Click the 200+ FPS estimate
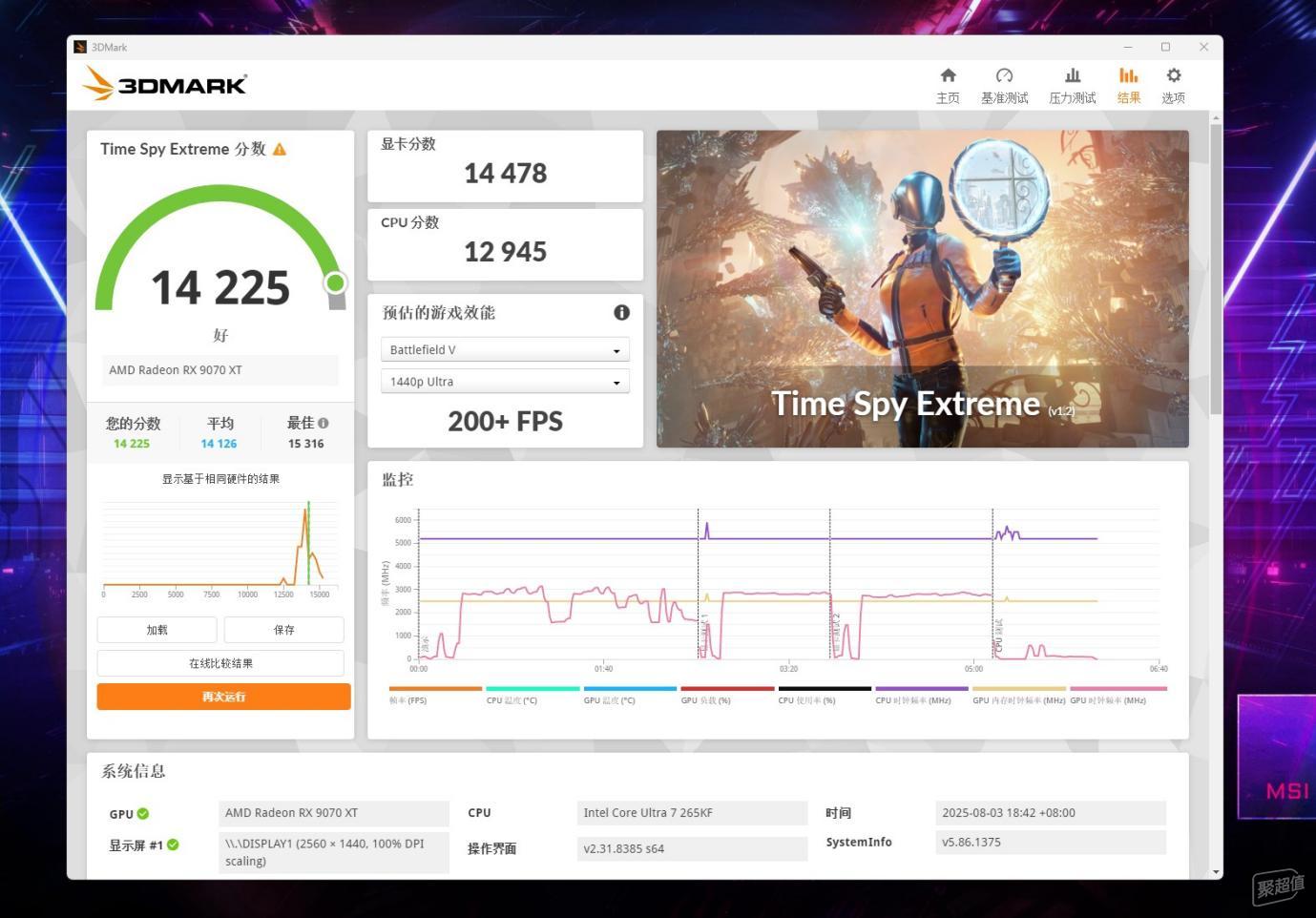 pos(505,421)
